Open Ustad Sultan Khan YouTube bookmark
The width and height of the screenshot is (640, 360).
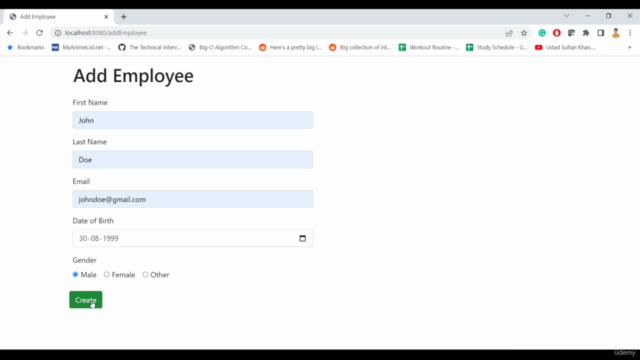tap(565, 47)
